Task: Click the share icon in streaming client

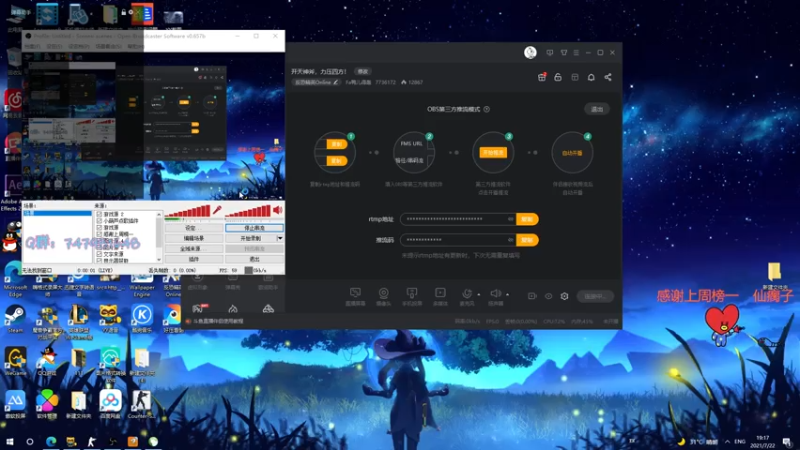Action: click(x=608, y=77)
